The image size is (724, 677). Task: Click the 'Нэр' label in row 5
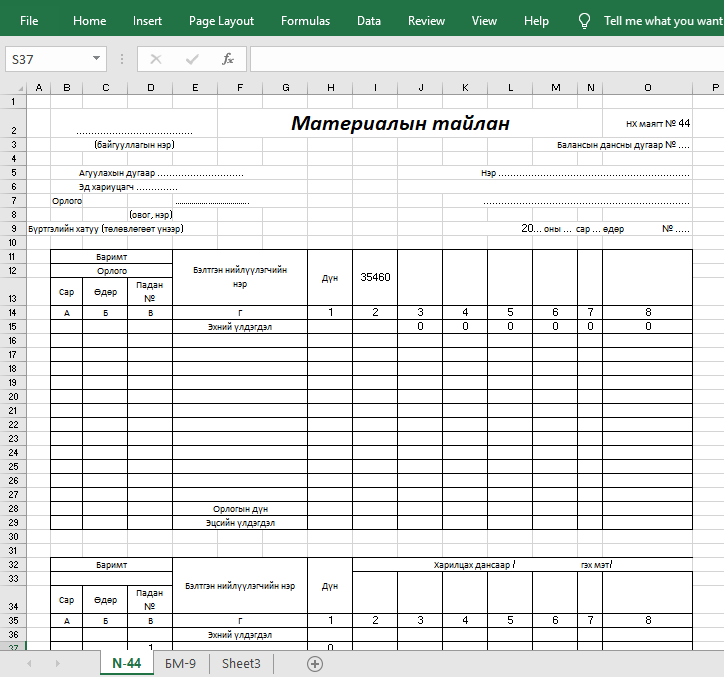[488, 173]
